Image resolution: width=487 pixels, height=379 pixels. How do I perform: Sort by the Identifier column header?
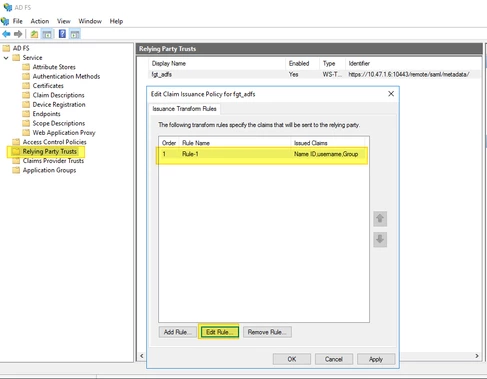click(x=413, y=63)
